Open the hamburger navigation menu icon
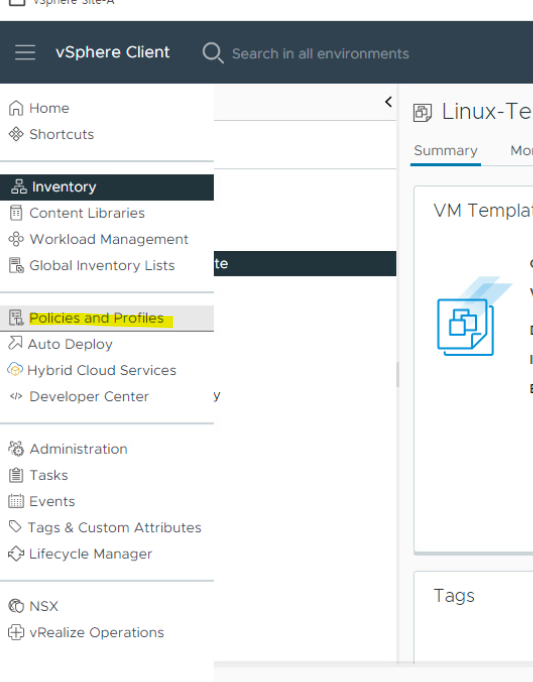The width and height of the screenshot is (533, 682). click(x=25, y=53)
